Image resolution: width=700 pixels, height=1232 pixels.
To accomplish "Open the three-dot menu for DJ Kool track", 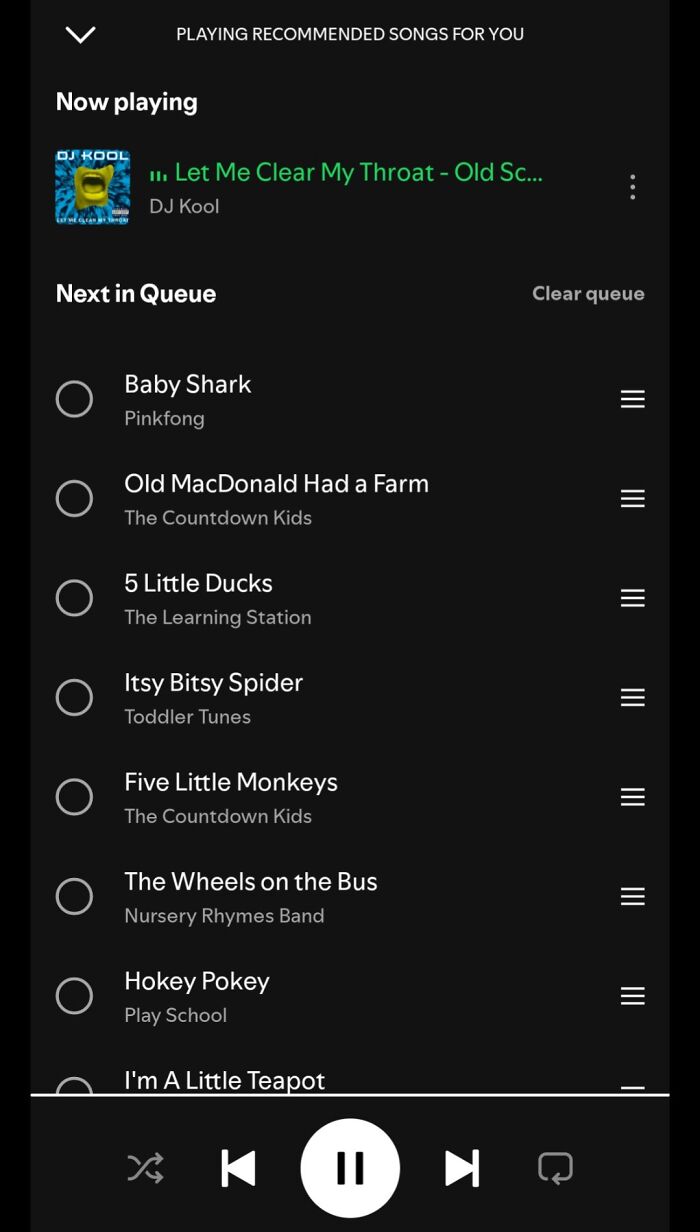I will pyautogui.click(x=632, y=187).
